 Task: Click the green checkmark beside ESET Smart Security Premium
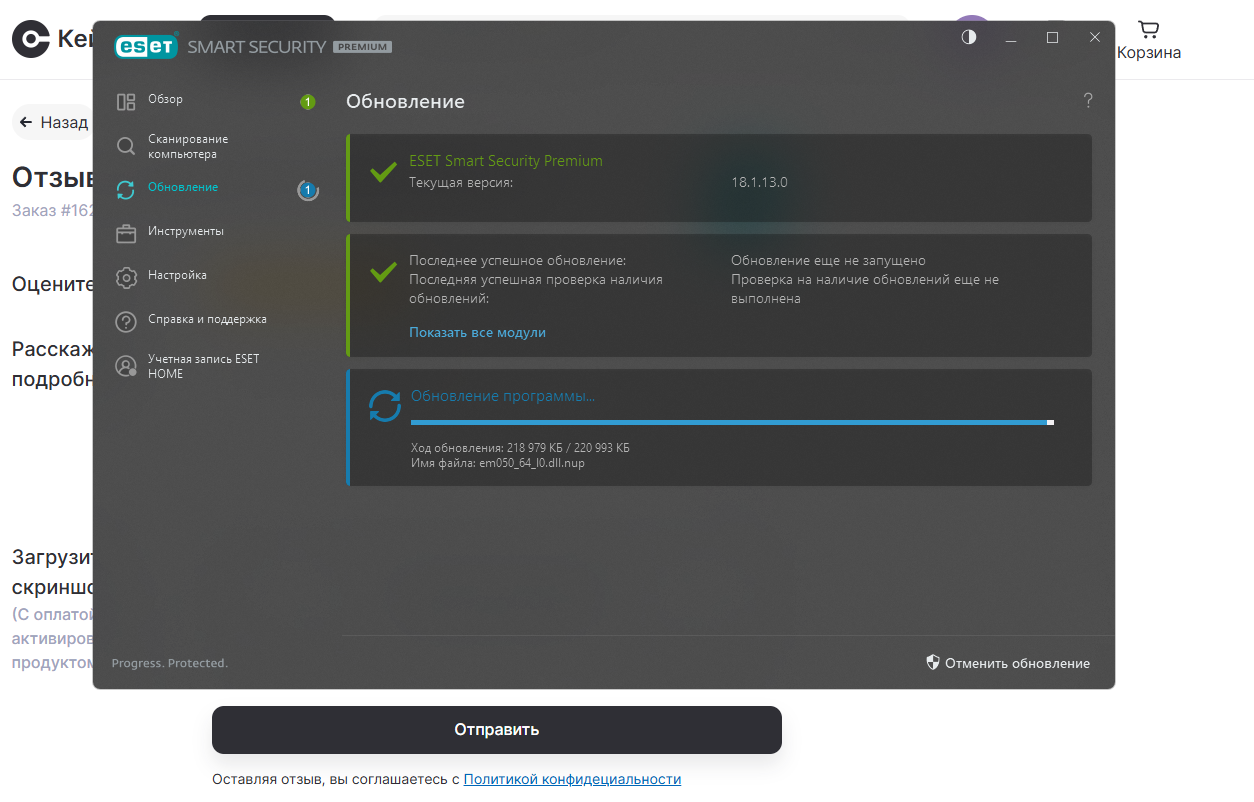pyautogui.click(x=383, y=172)
